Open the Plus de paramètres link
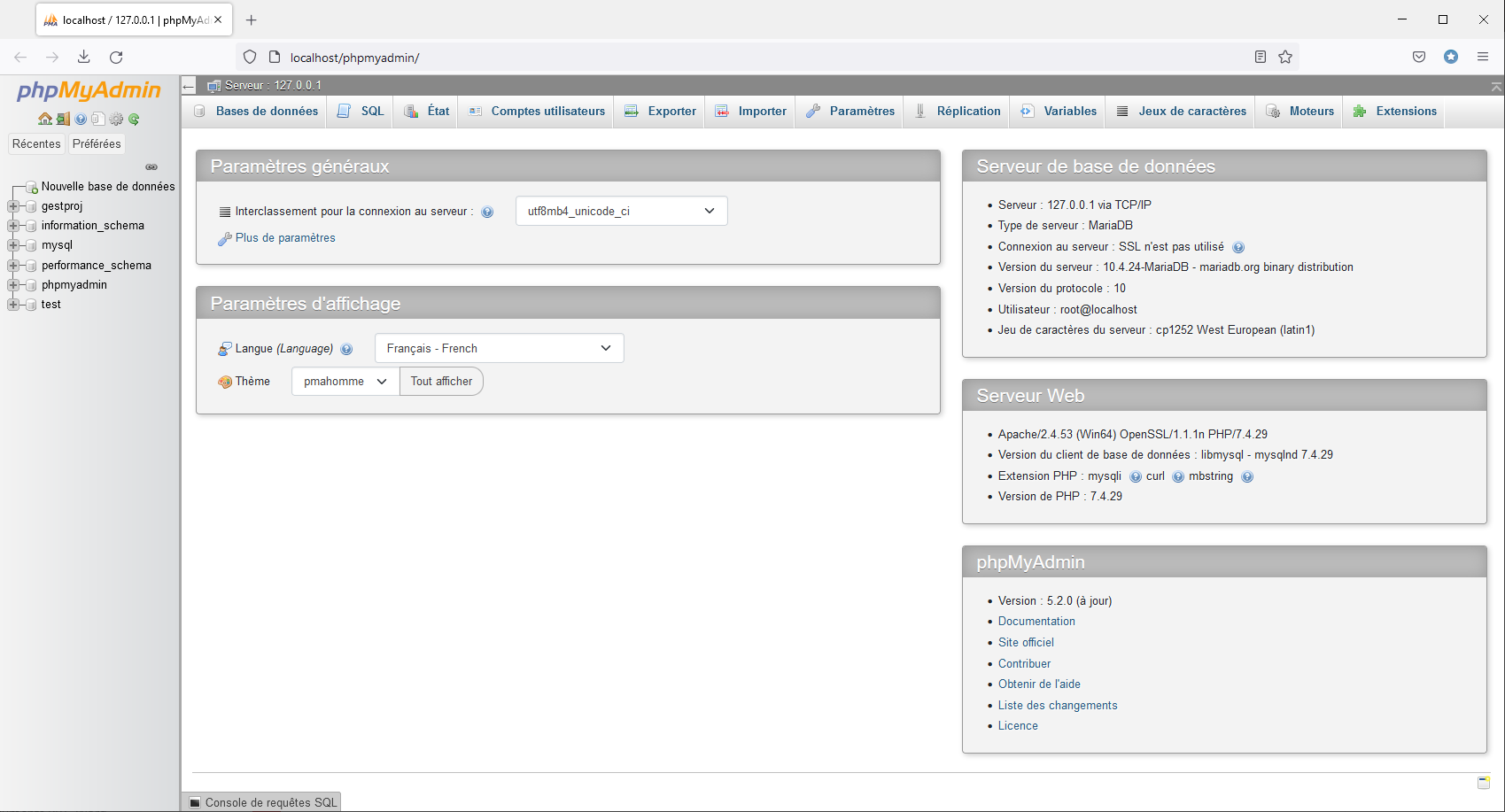Screen dimensions: 1505x812 (285, 238)
